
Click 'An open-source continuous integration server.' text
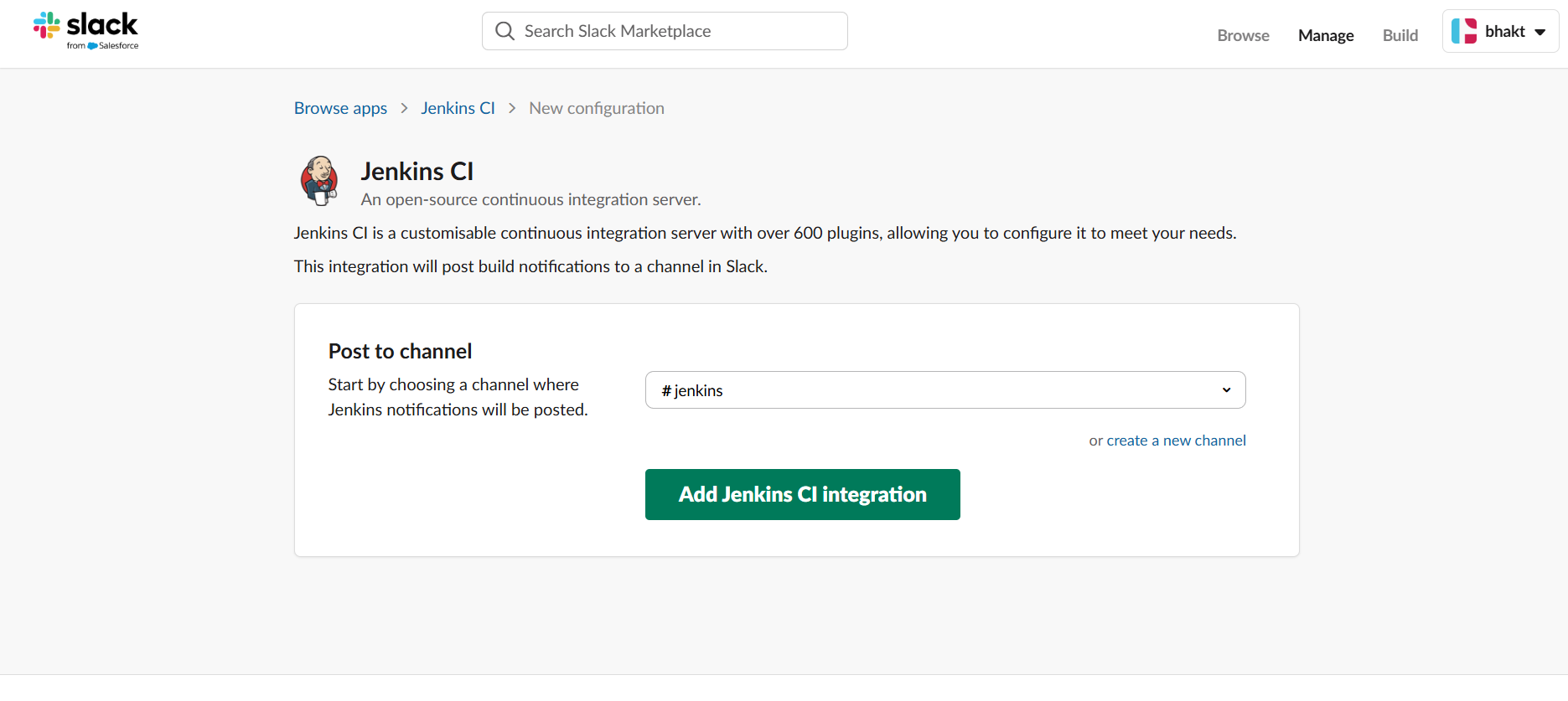coord(530,199)
